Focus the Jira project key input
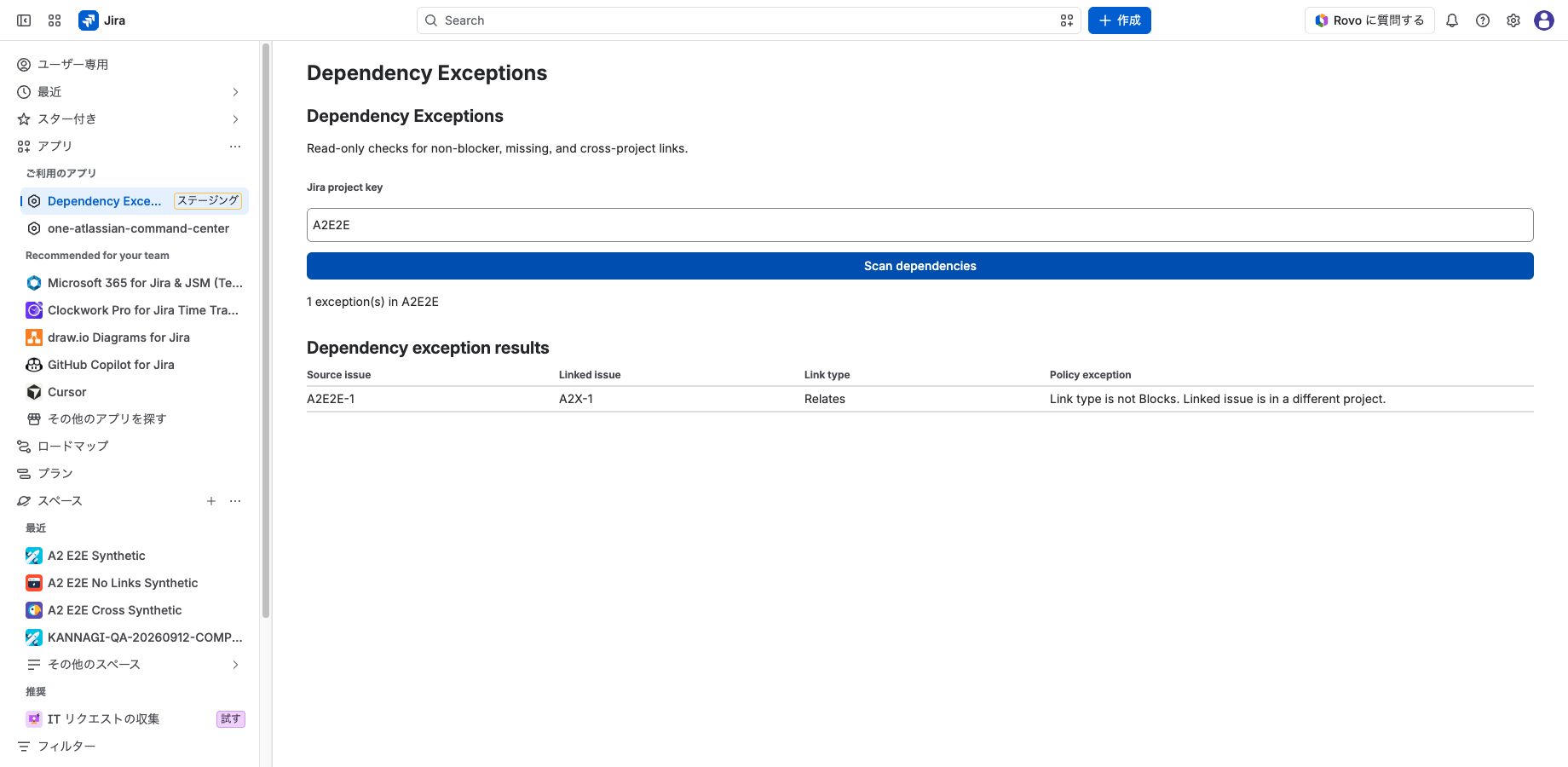Viewport: 1568px width, 767px height. [x=920, y=225]
